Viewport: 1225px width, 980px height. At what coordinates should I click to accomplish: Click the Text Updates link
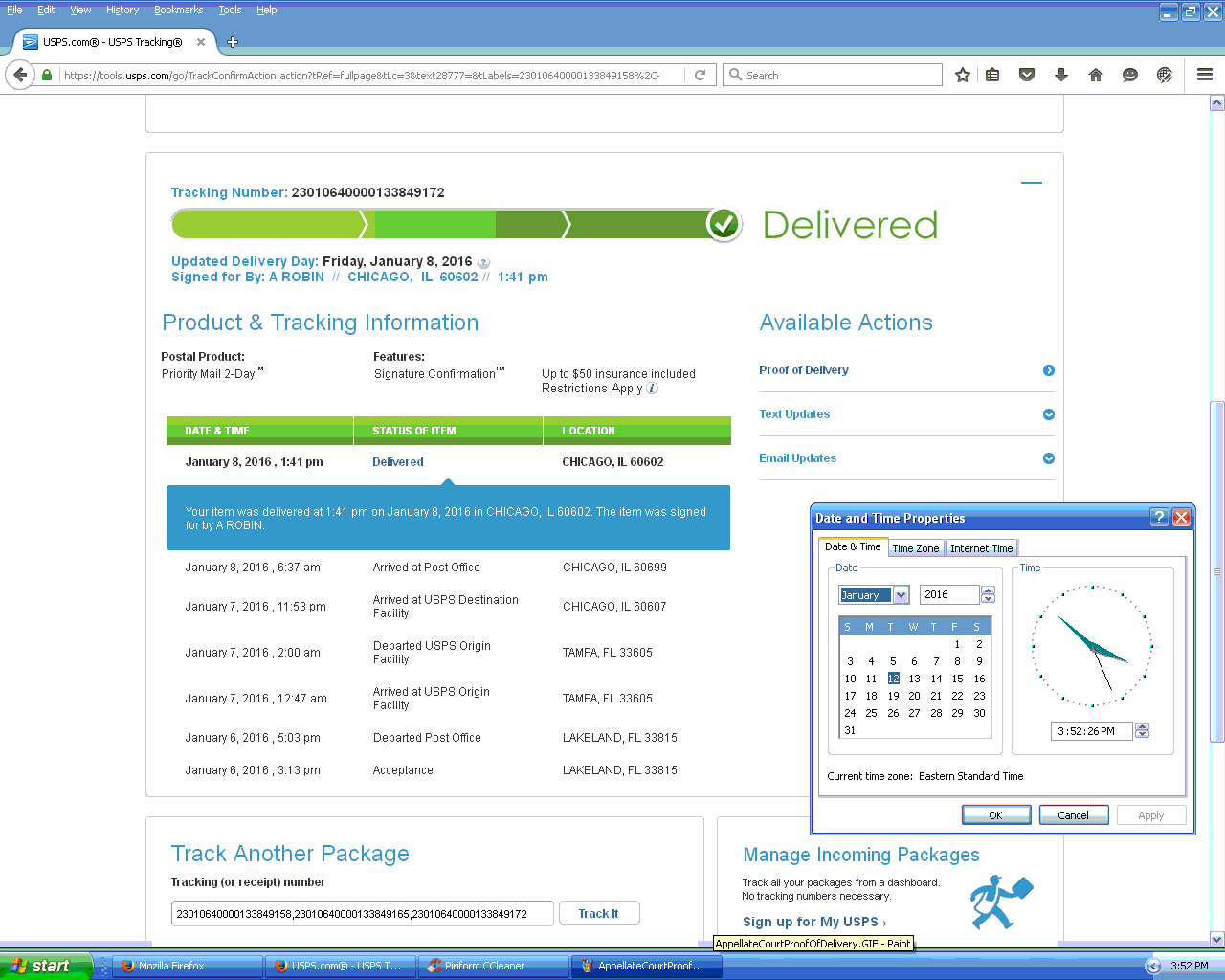tap(794, 414)
